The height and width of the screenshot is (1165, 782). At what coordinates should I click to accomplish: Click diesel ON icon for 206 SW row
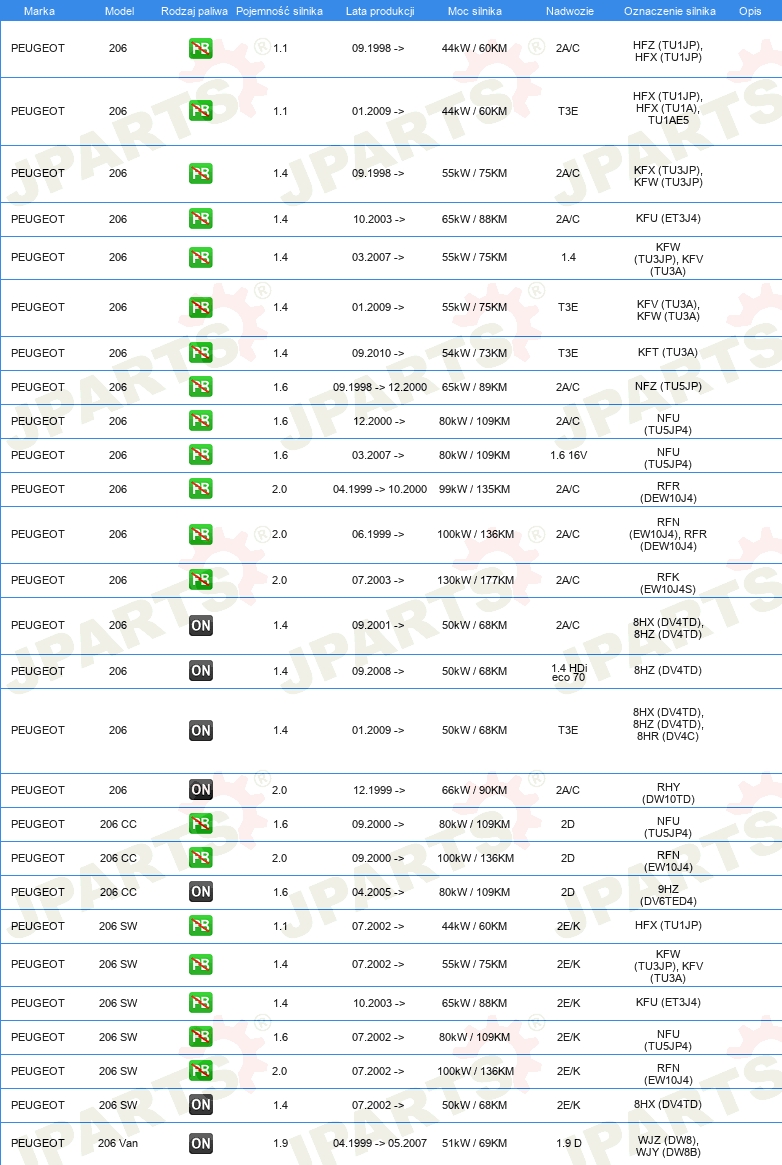coord(201,1106)
